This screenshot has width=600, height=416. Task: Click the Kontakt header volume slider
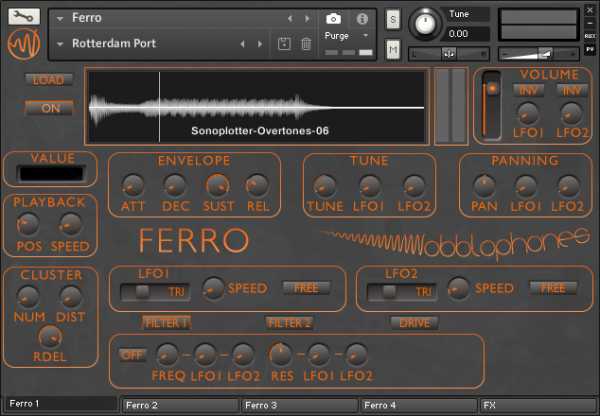538,54
